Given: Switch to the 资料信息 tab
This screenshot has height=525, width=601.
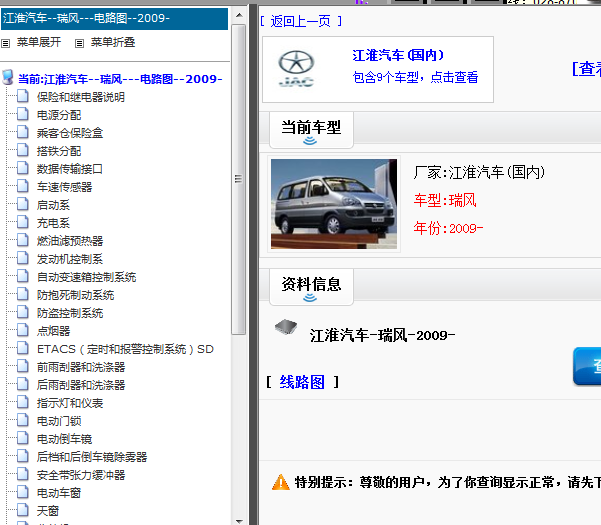Looking at the screenshot, I should pos(311,287).
